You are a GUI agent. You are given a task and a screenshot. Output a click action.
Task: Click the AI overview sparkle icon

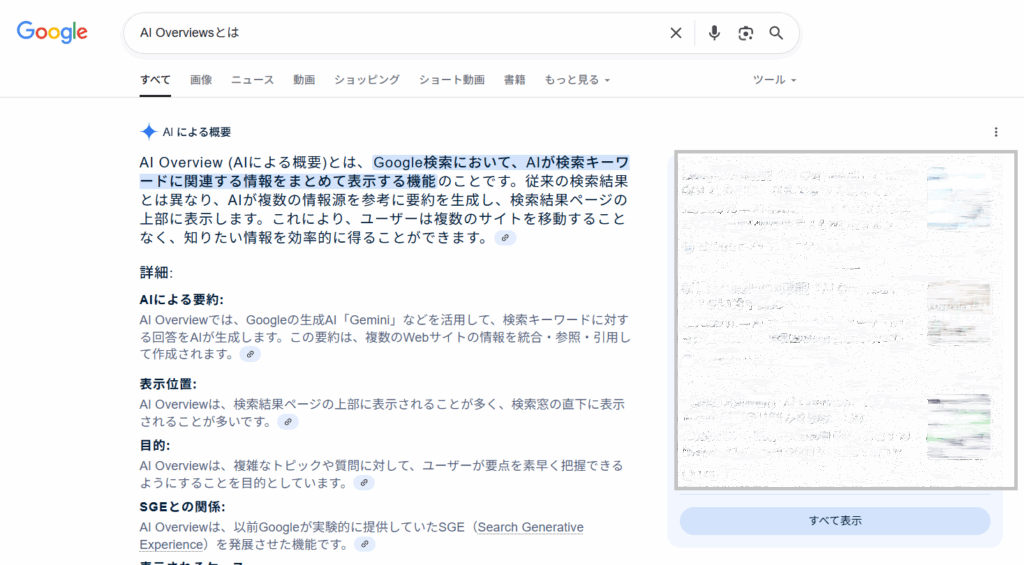click(x=148, y=132)
